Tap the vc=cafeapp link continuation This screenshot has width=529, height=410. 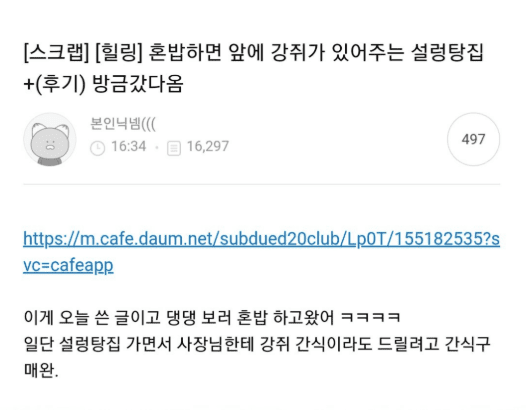pos(68,265)
